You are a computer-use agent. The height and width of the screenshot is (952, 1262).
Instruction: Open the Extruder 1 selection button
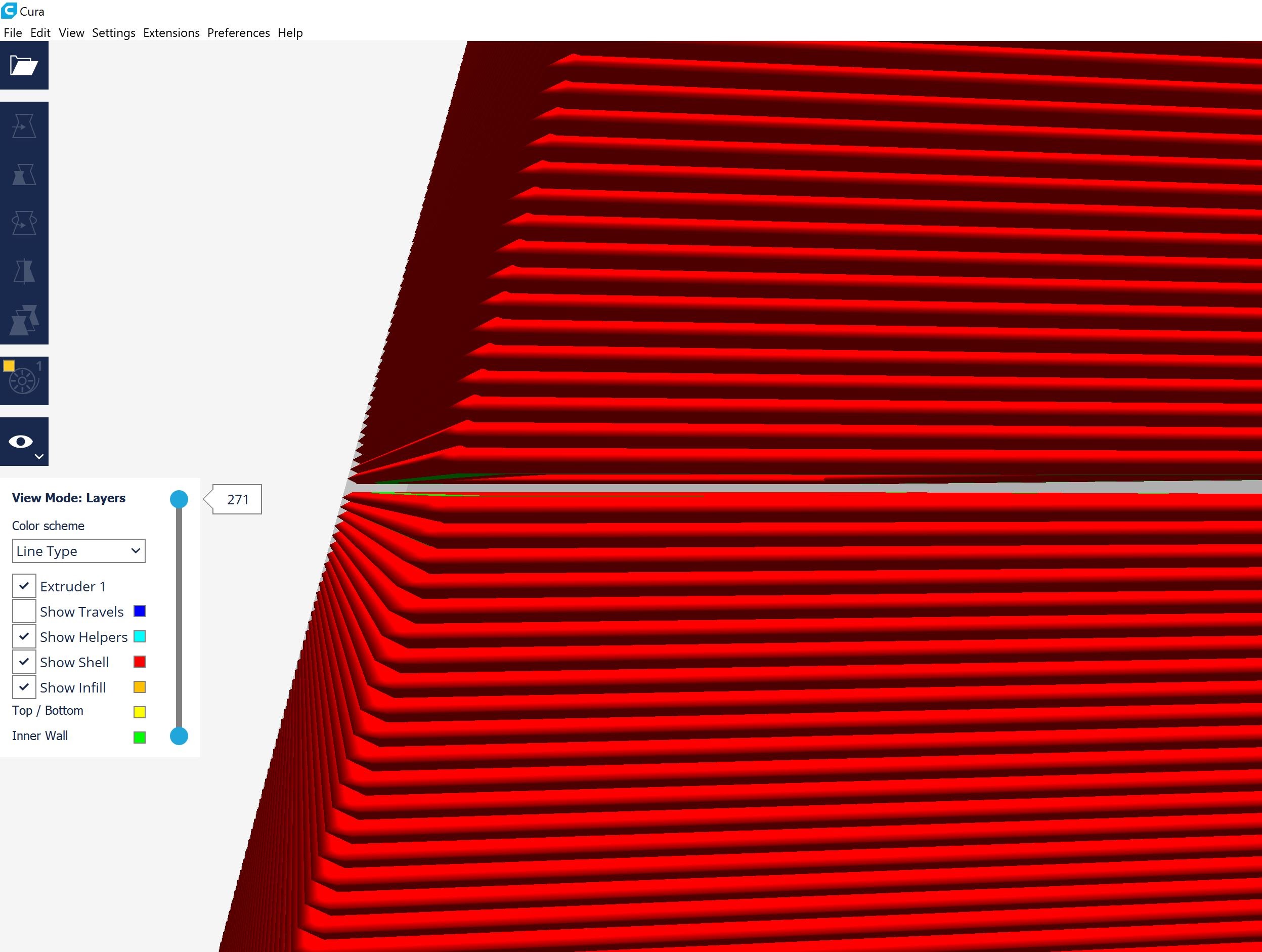tap(24, 380)
